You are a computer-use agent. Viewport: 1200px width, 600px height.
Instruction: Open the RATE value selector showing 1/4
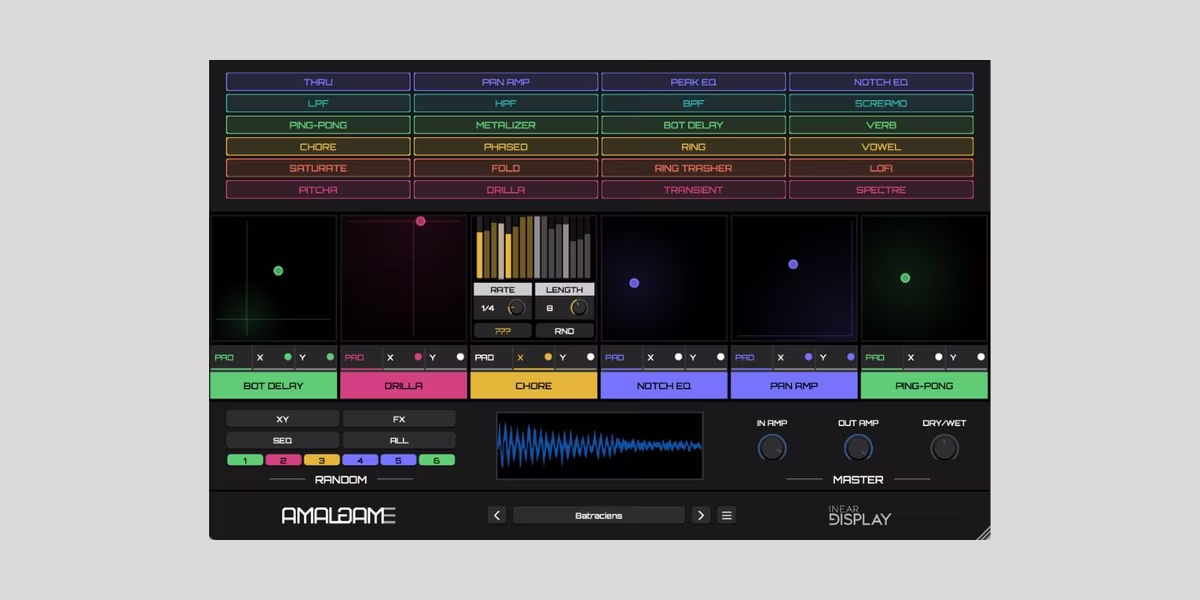click(489, 307)
